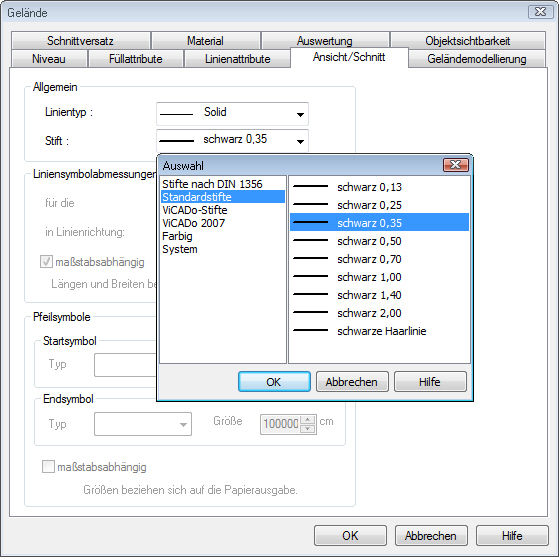
Task: Increase Größe value with up stepper arrow
Action: click(308, 419)
